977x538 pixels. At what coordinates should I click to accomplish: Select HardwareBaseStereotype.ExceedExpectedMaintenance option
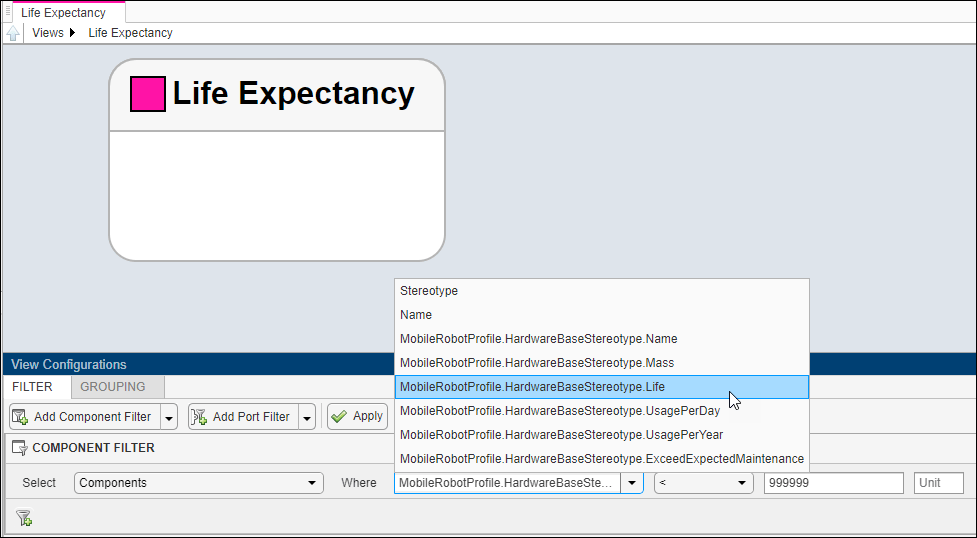(x=602, y=459)
